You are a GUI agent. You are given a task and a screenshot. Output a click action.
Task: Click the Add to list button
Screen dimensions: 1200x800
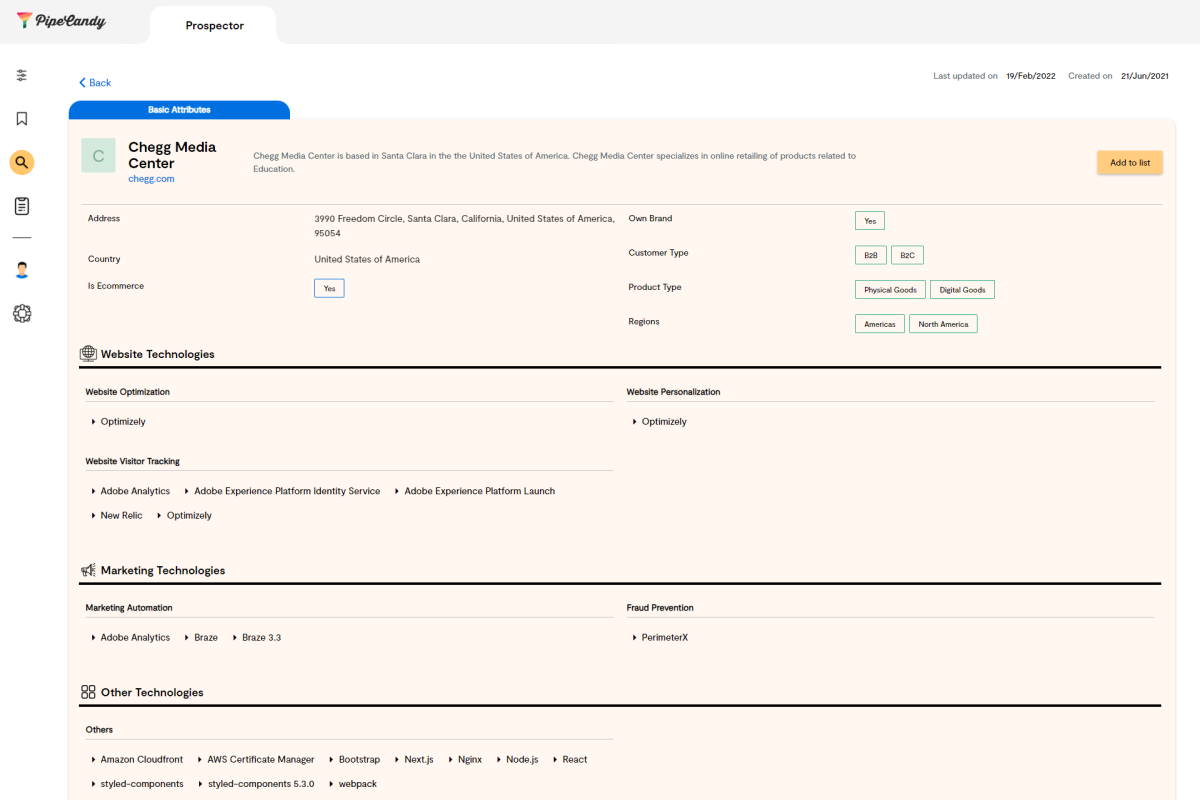1130,163
